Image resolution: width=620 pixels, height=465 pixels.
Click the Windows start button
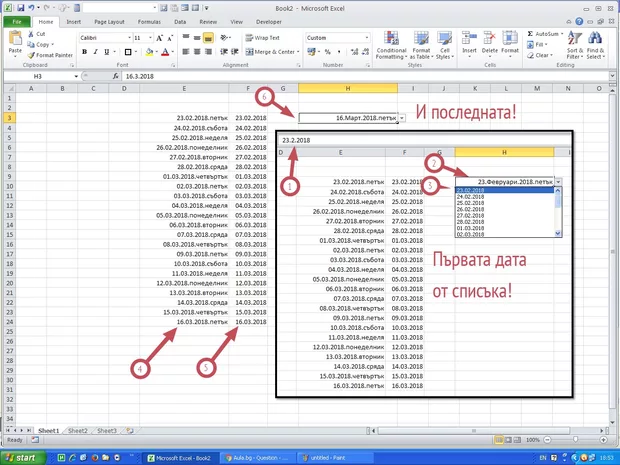tap(22, 457)
